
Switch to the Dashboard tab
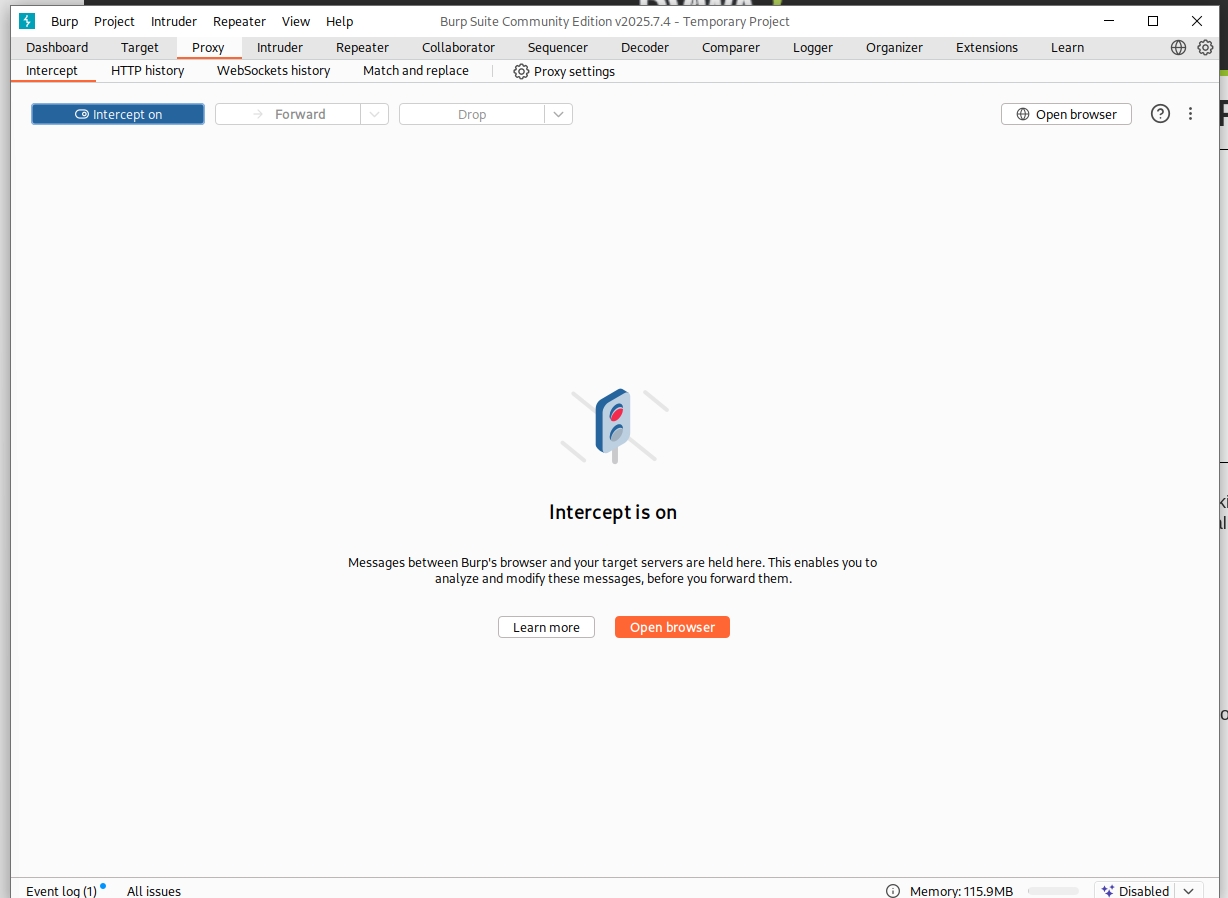[57, 47]
